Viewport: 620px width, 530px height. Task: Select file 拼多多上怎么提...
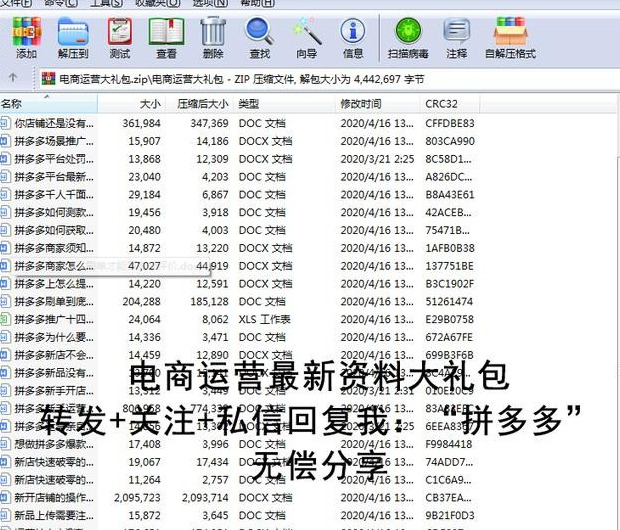54,284
